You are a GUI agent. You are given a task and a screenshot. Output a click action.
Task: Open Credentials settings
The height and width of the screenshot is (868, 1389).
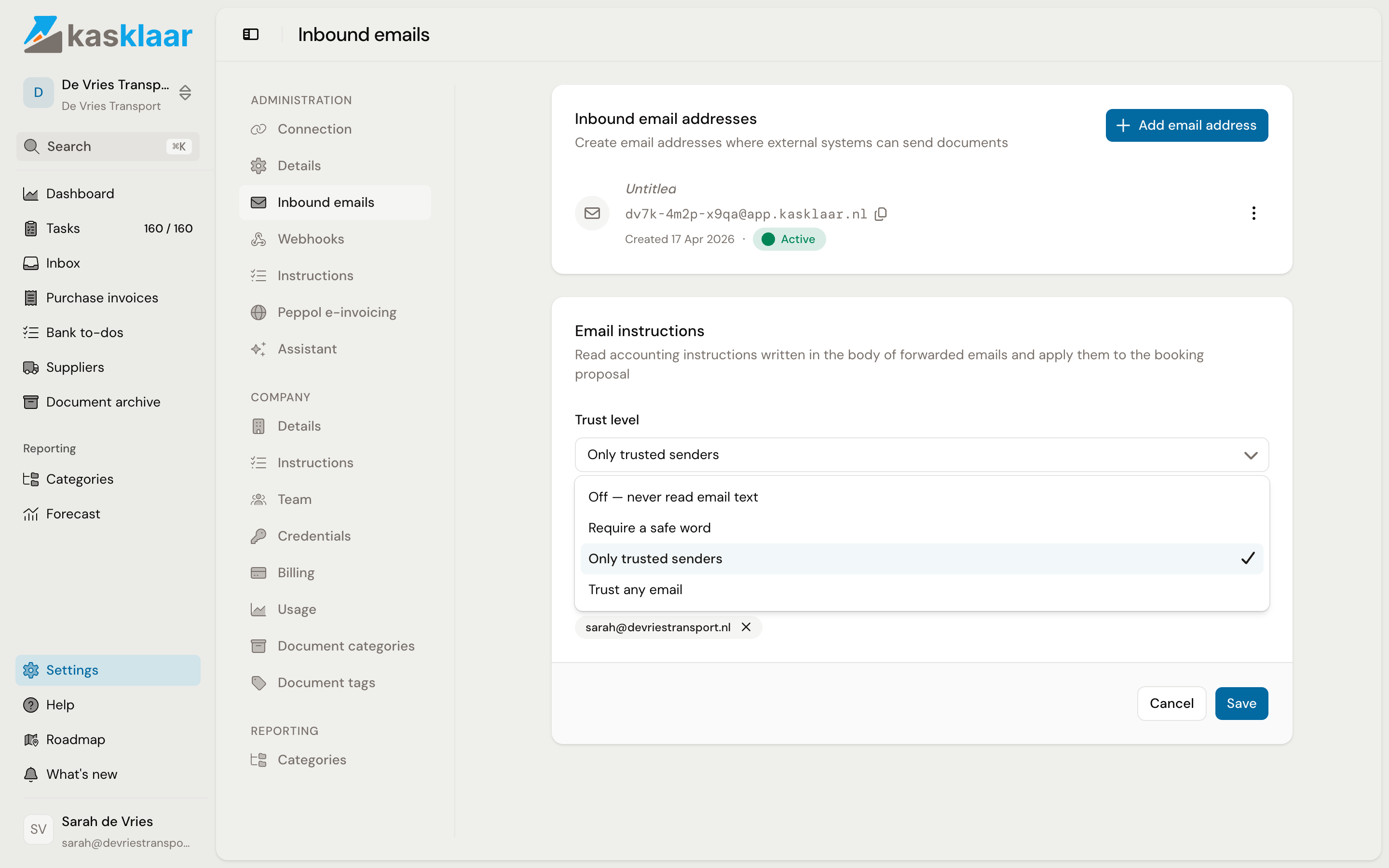pos(335,536)
